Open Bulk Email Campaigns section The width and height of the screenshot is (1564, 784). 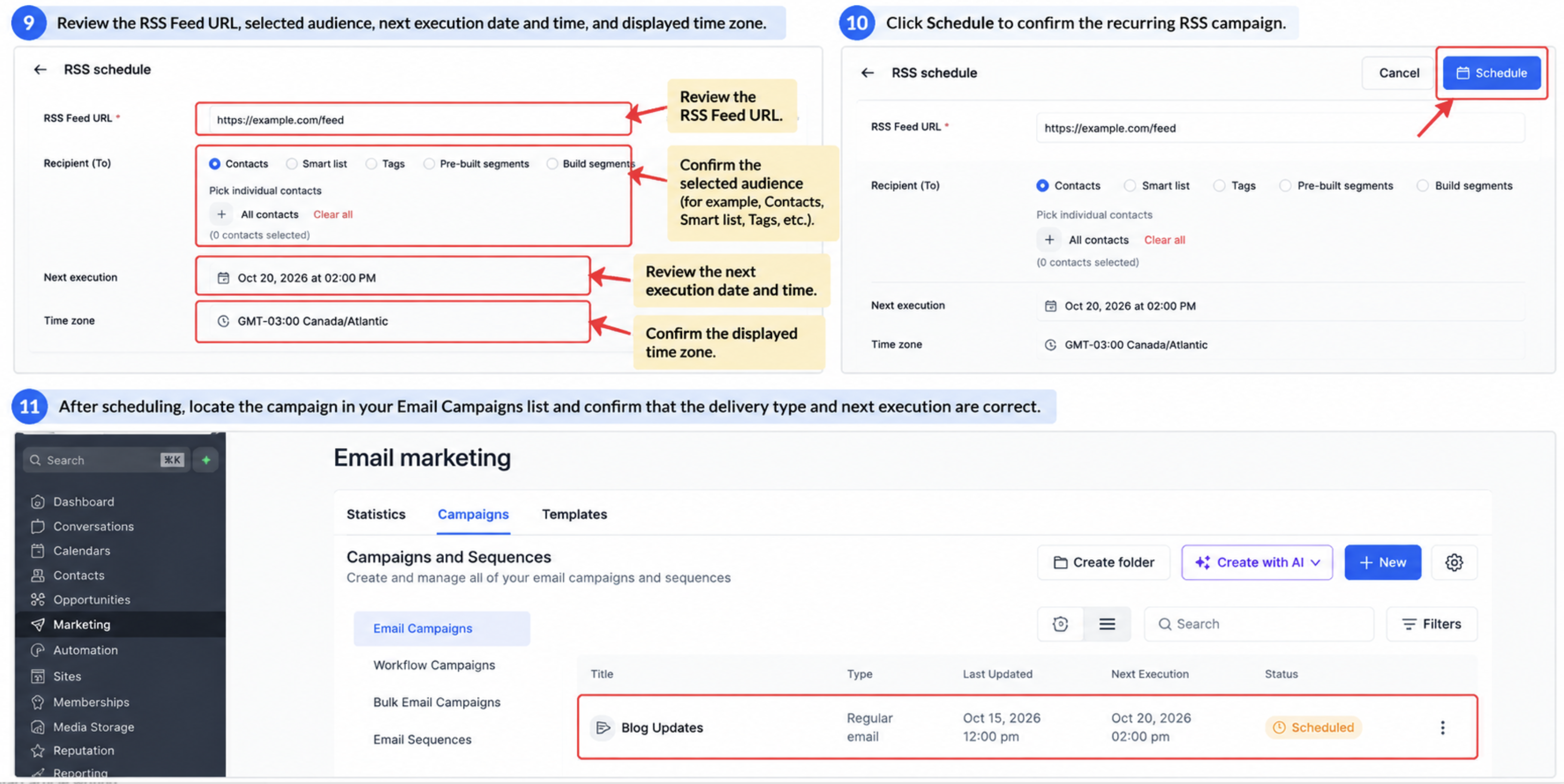tap(437, 702)
